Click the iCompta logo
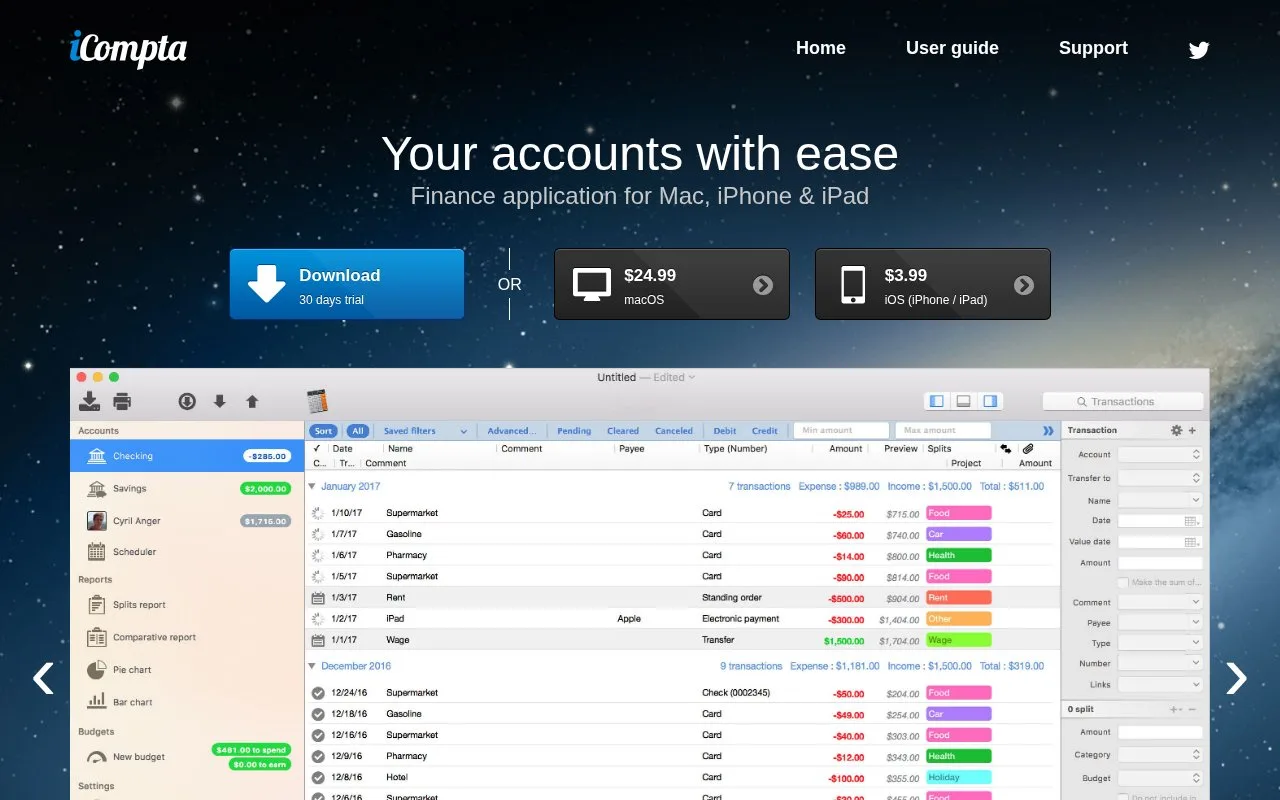Screen dimensions: 1280x800 pyautogui.click(x=128, y=49)
